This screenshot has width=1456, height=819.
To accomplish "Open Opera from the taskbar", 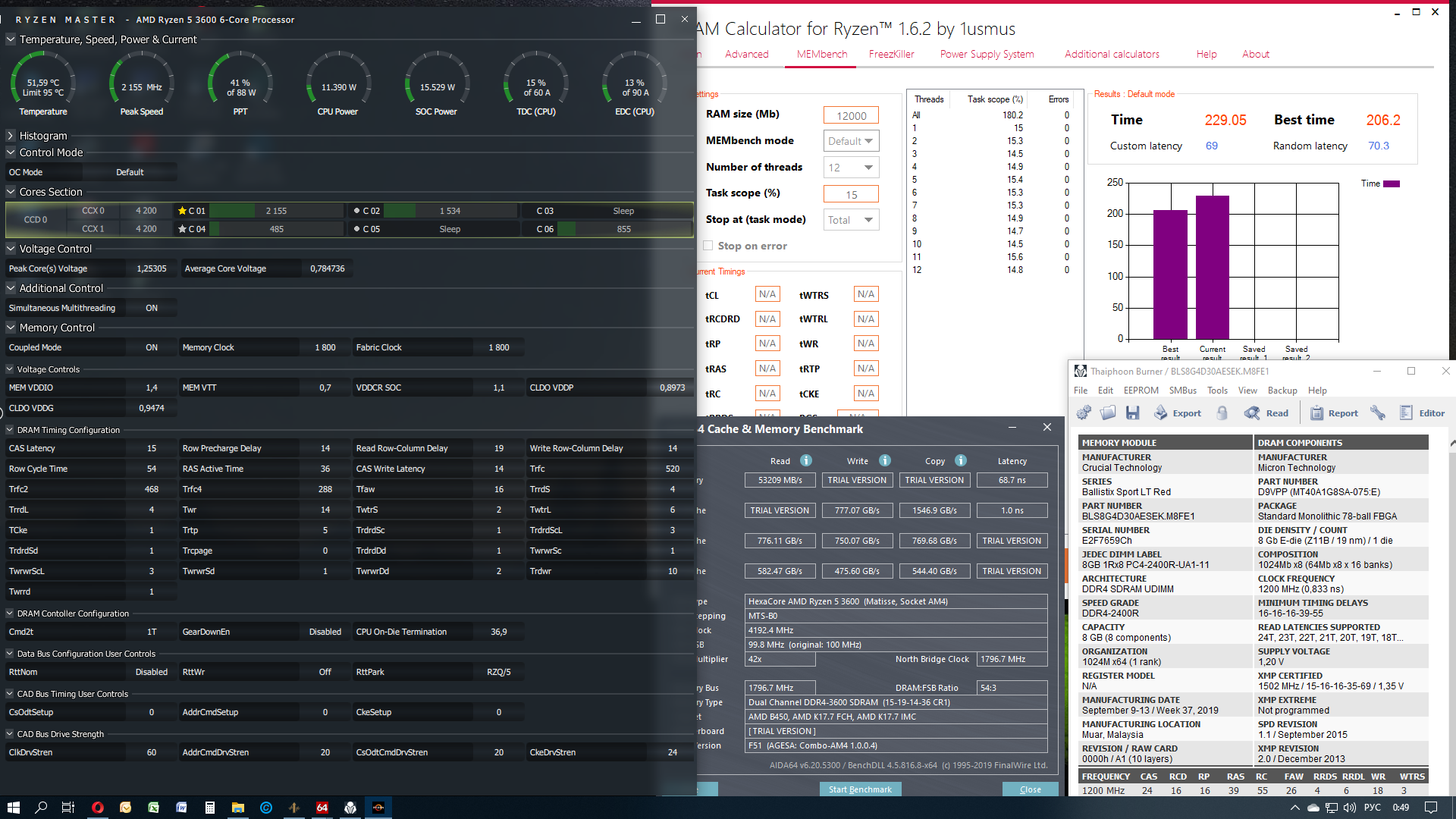I will point(97,808).
